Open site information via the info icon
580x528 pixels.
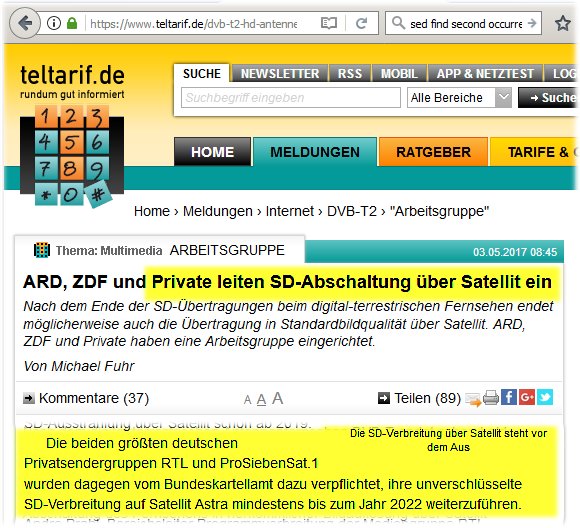pos(54,24)
